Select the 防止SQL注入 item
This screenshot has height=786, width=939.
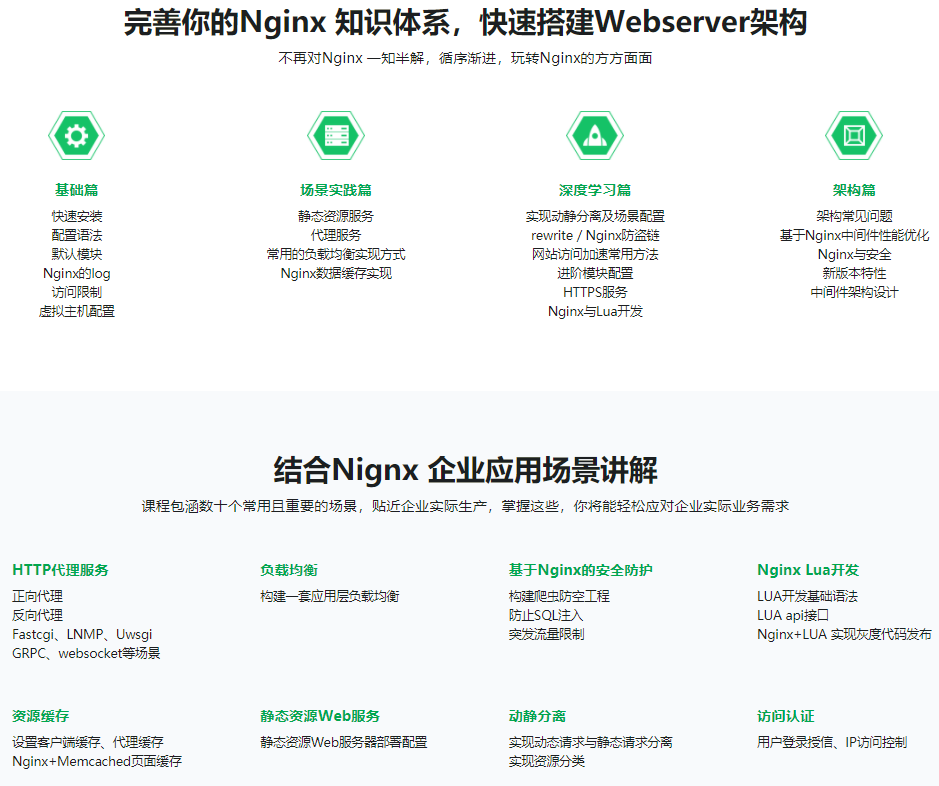(x=545, y=615)
